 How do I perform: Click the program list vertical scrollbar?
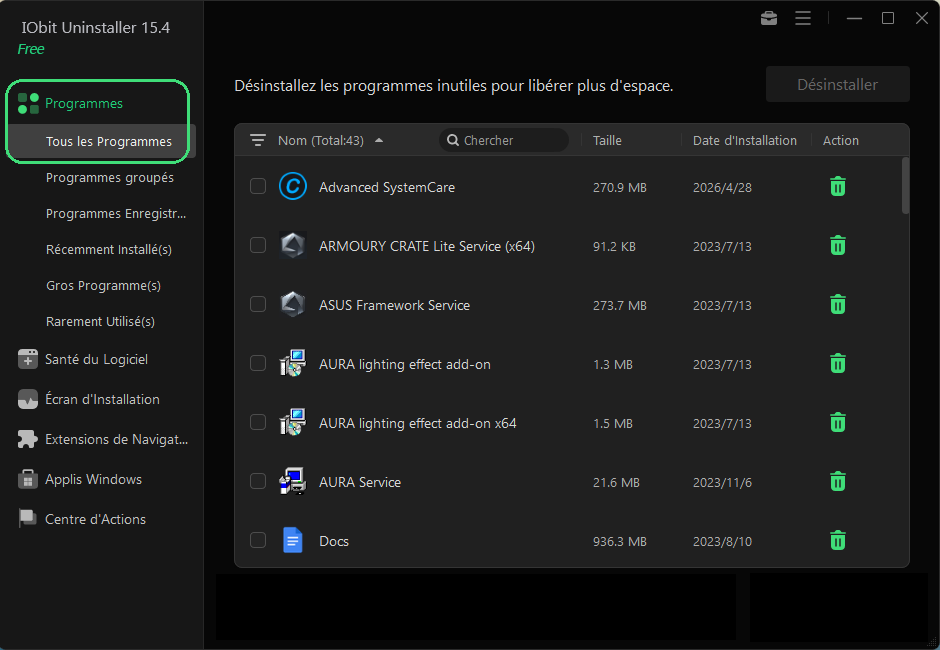(x=905, y=185)
